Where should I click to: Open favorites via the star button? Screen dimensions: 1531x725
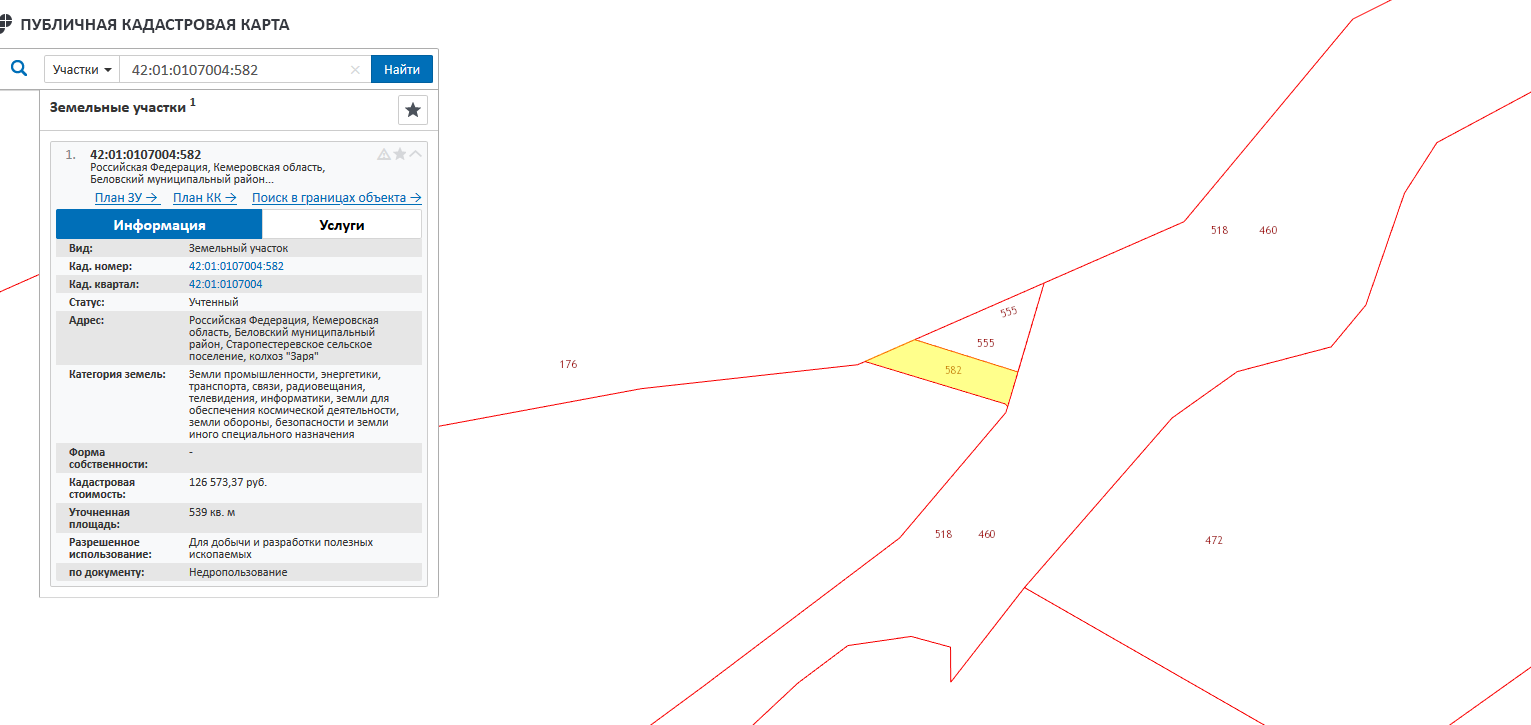(x=413, y=110)
